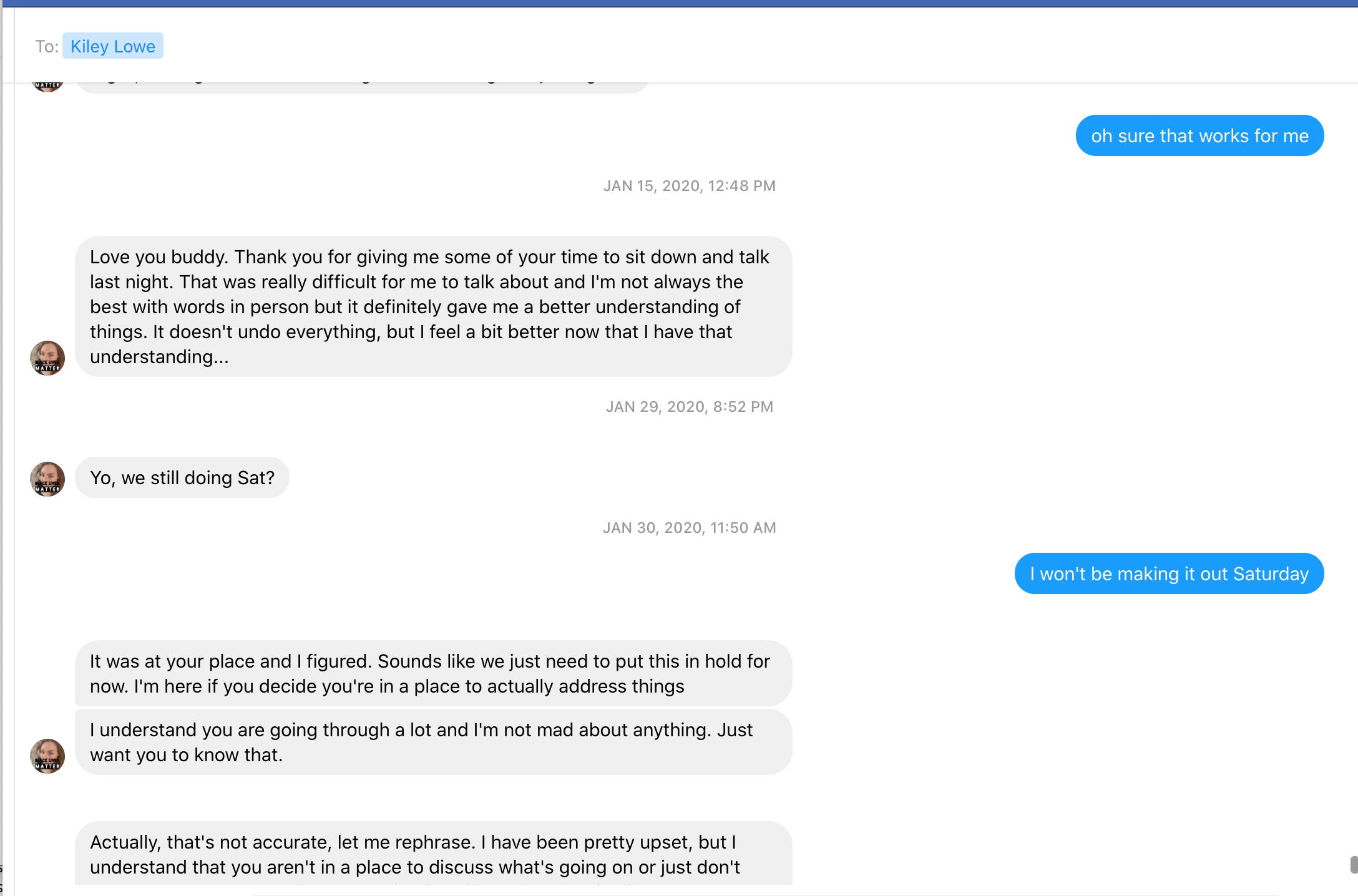Click the Kiley Lowe recipient chip
The image size is (1358, 896).
tap(113, 46)
